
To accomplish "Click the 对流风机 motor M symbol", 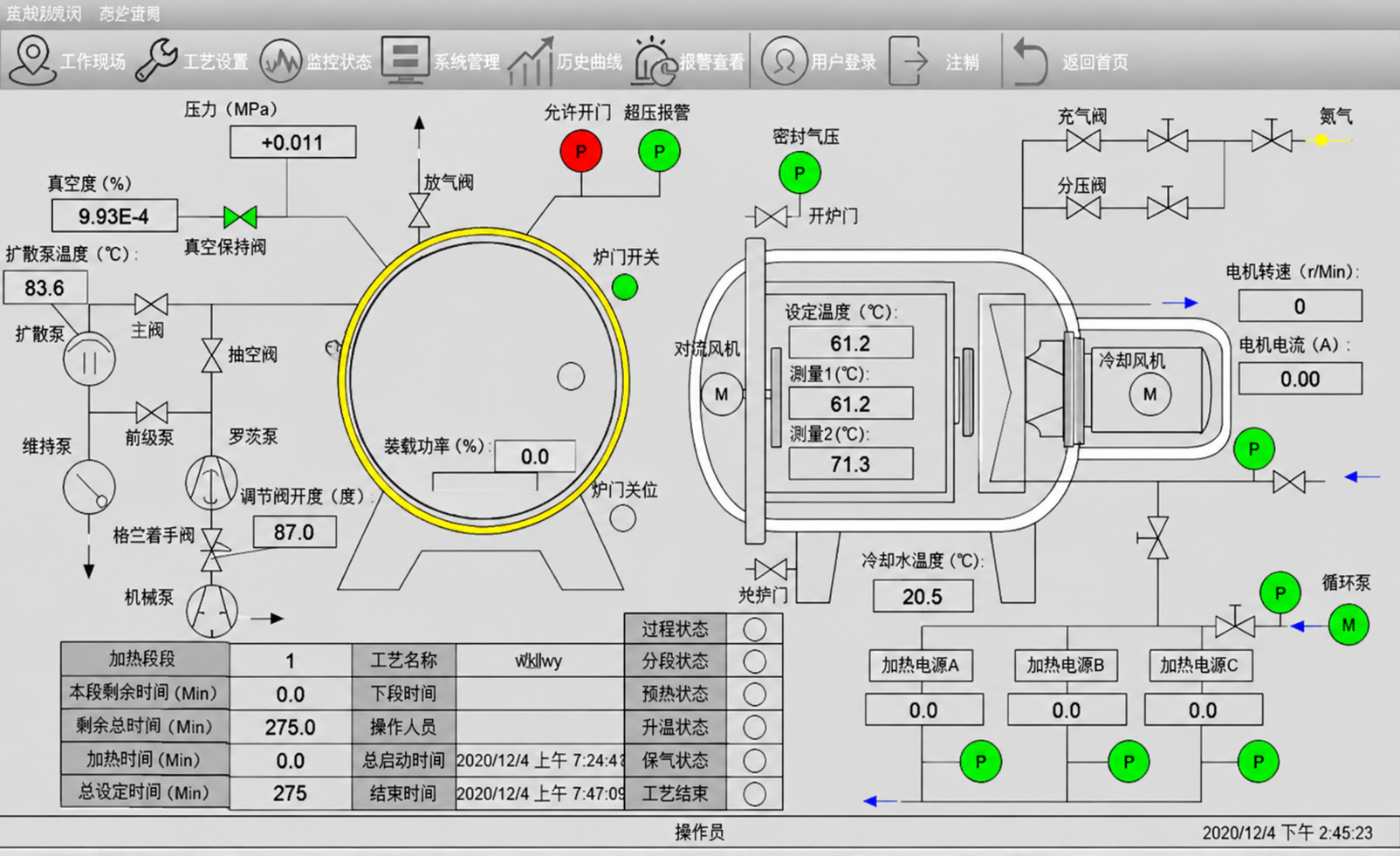I will [722, 394].
